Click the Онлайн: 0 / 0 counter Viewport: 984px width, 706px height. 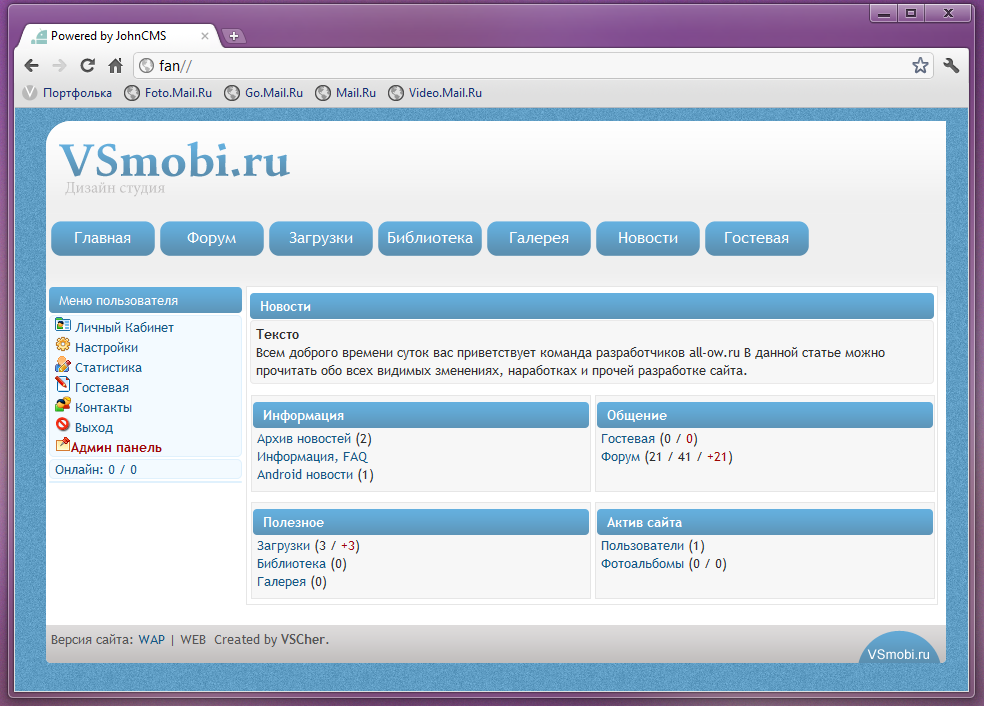click(96, 469)
